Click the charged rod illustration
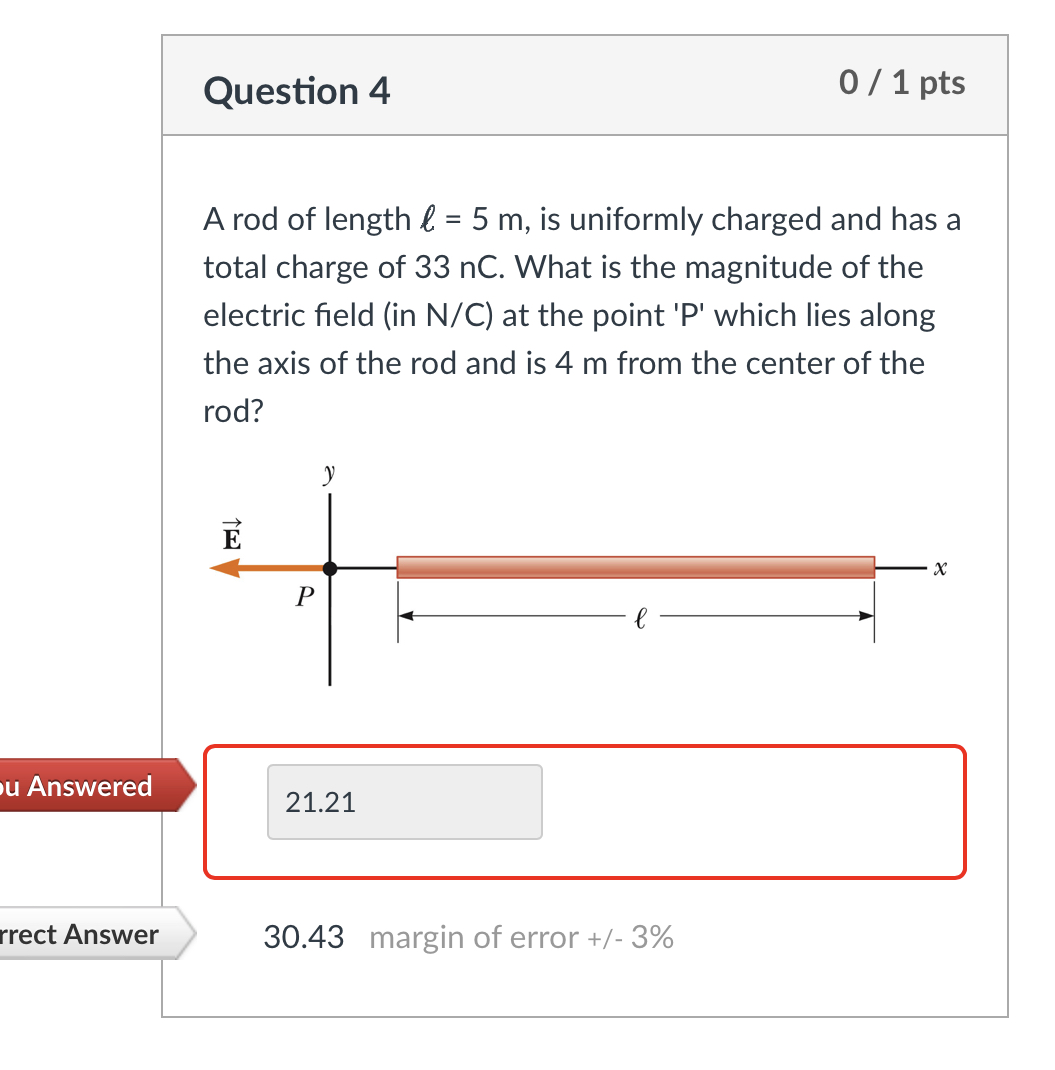This screenshot has width=1055, height=1070. pos(636,567)
